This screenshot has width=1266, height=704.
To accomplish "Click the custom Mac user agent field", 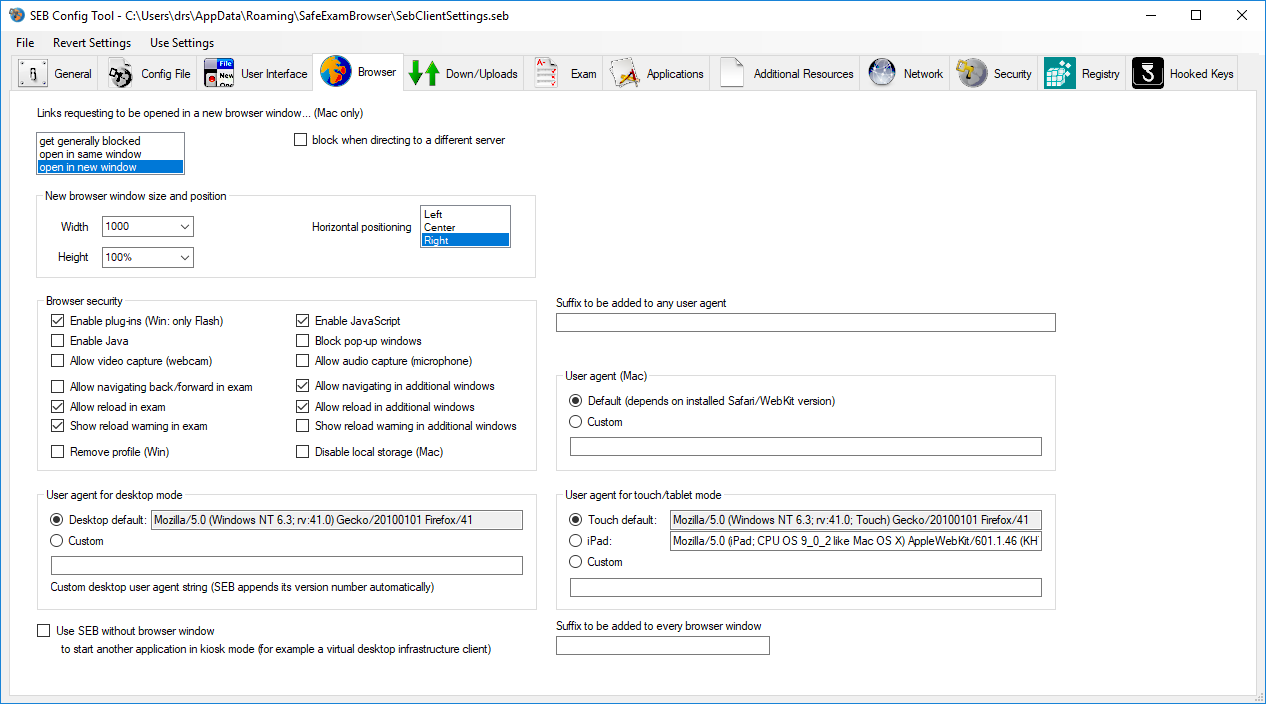I will pyautogui.click(x=806, y=447).
